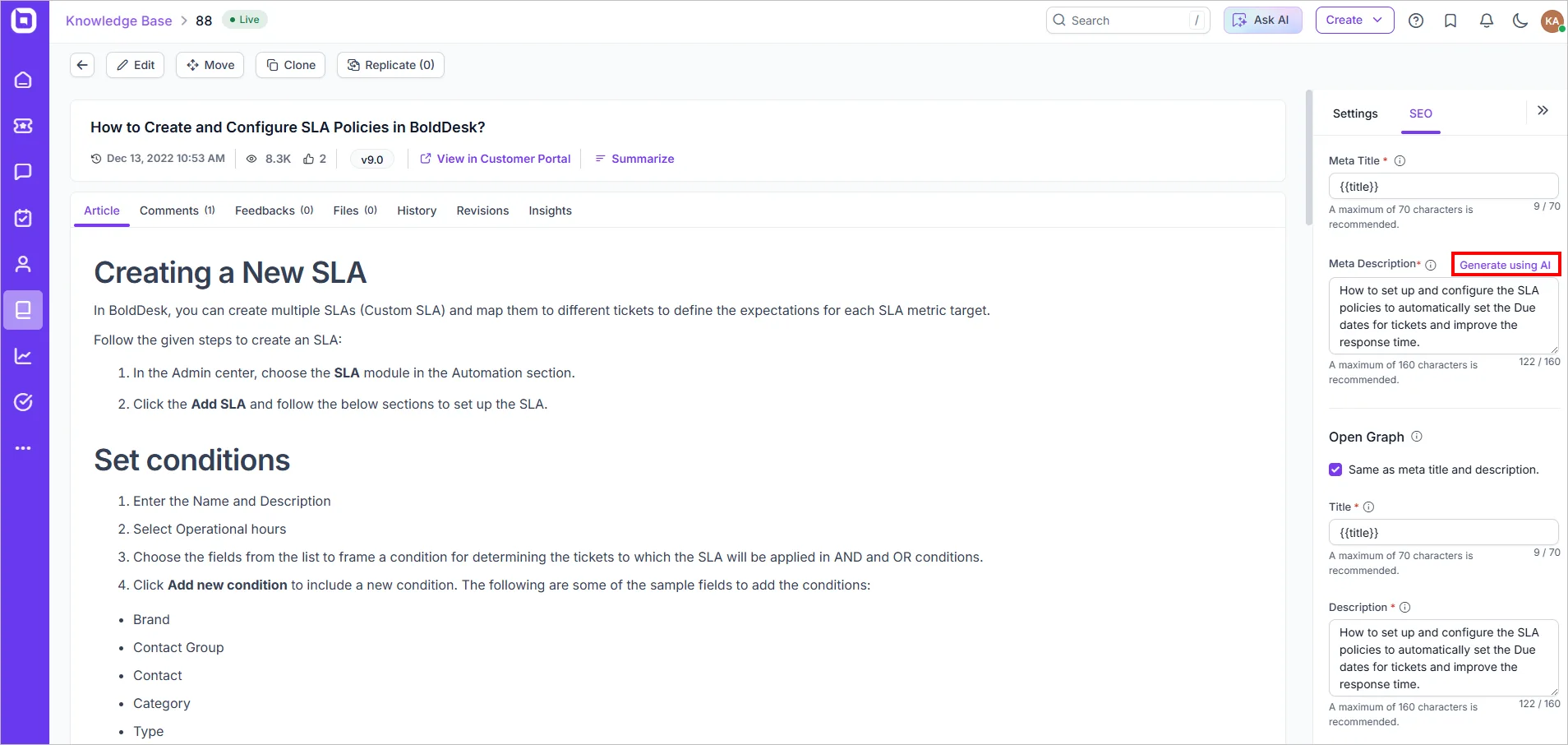Switch to the Article tab
Viewport: 1568px width, 745px height.
[x=102, y=211]
